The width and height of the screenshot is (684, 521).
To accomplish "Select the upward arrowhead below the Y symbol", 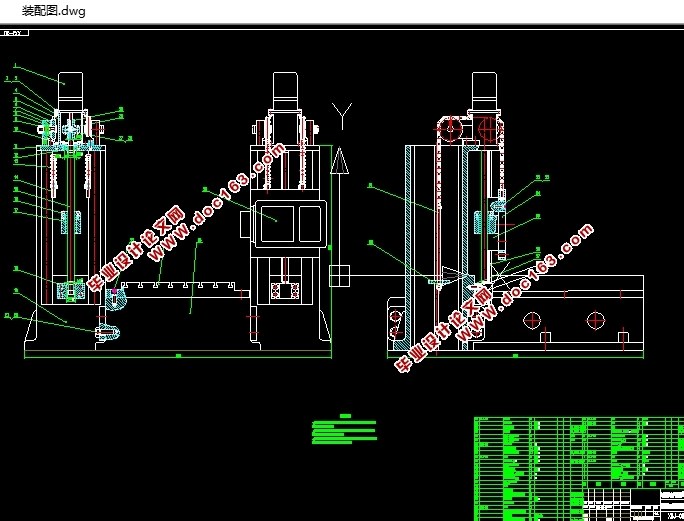I will 339,161.
